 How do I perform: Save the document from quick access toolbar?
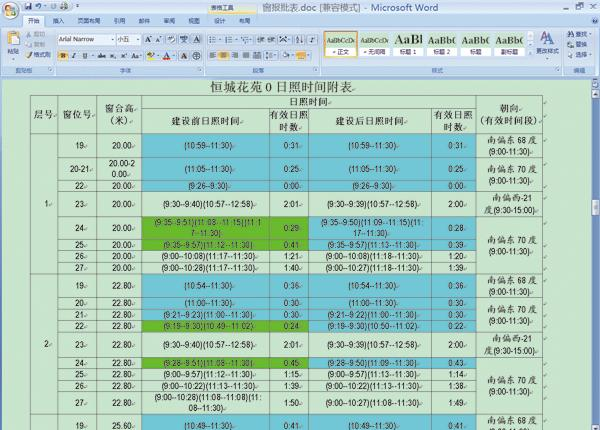pyautogui.click(x=28, y=6)
